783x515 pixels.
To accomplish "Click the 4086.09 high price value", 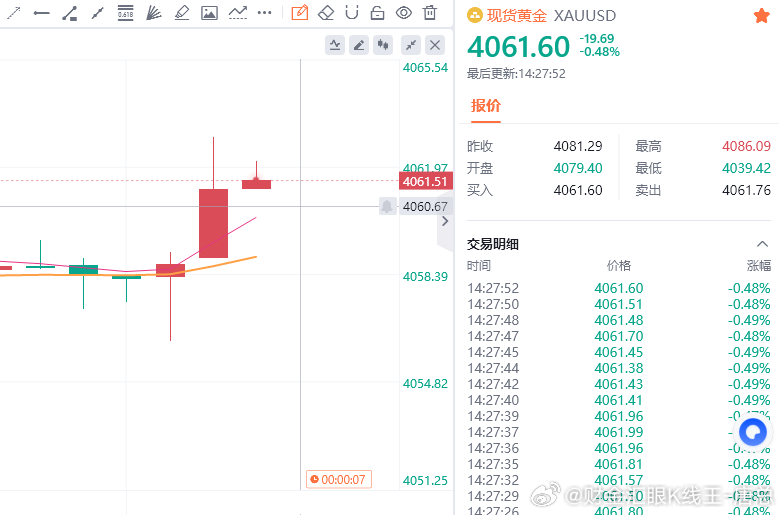I will [746, 146].
